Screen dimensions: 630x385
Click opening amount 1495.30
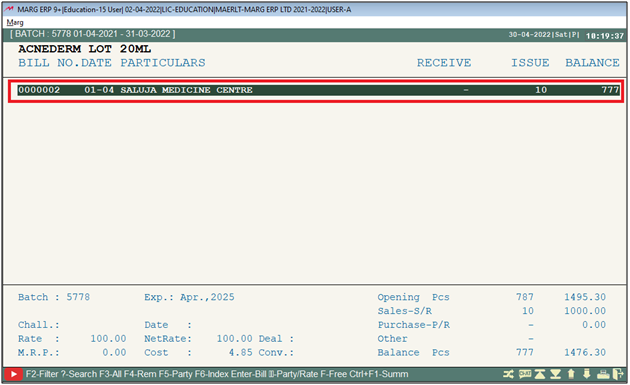[585, 297]
